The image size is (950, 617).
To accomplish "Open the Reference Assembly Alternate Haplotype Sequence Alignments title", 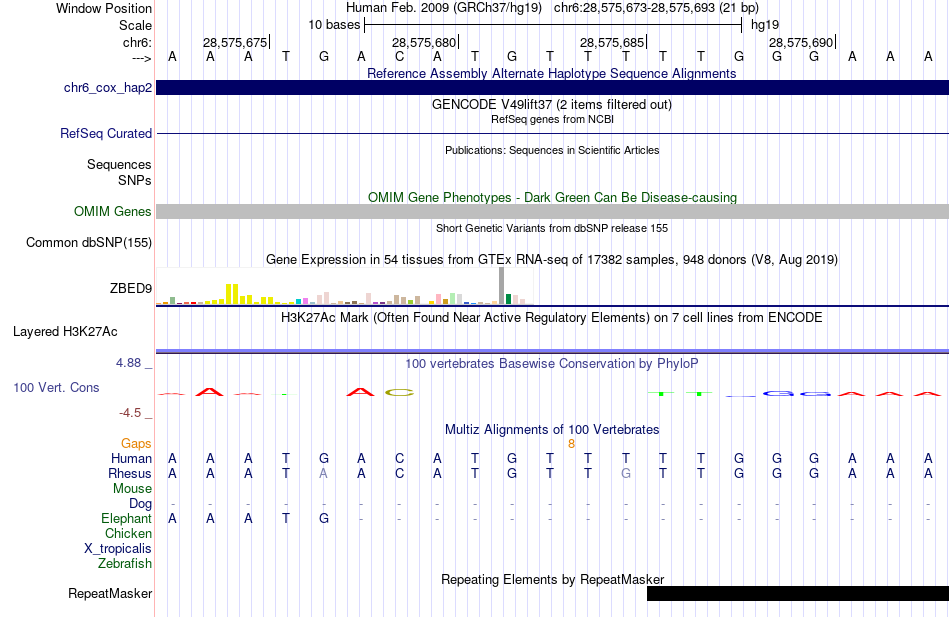I will pos(551,73).
